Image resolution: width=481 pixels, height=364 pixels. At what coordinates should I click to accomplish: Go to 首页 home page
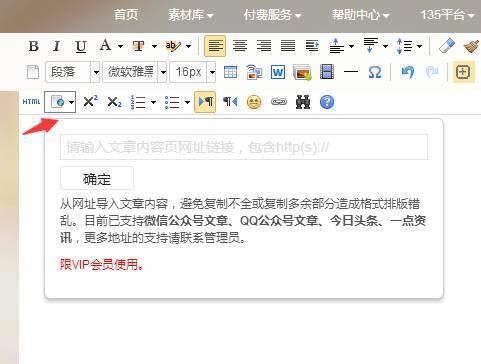(126, 15)
